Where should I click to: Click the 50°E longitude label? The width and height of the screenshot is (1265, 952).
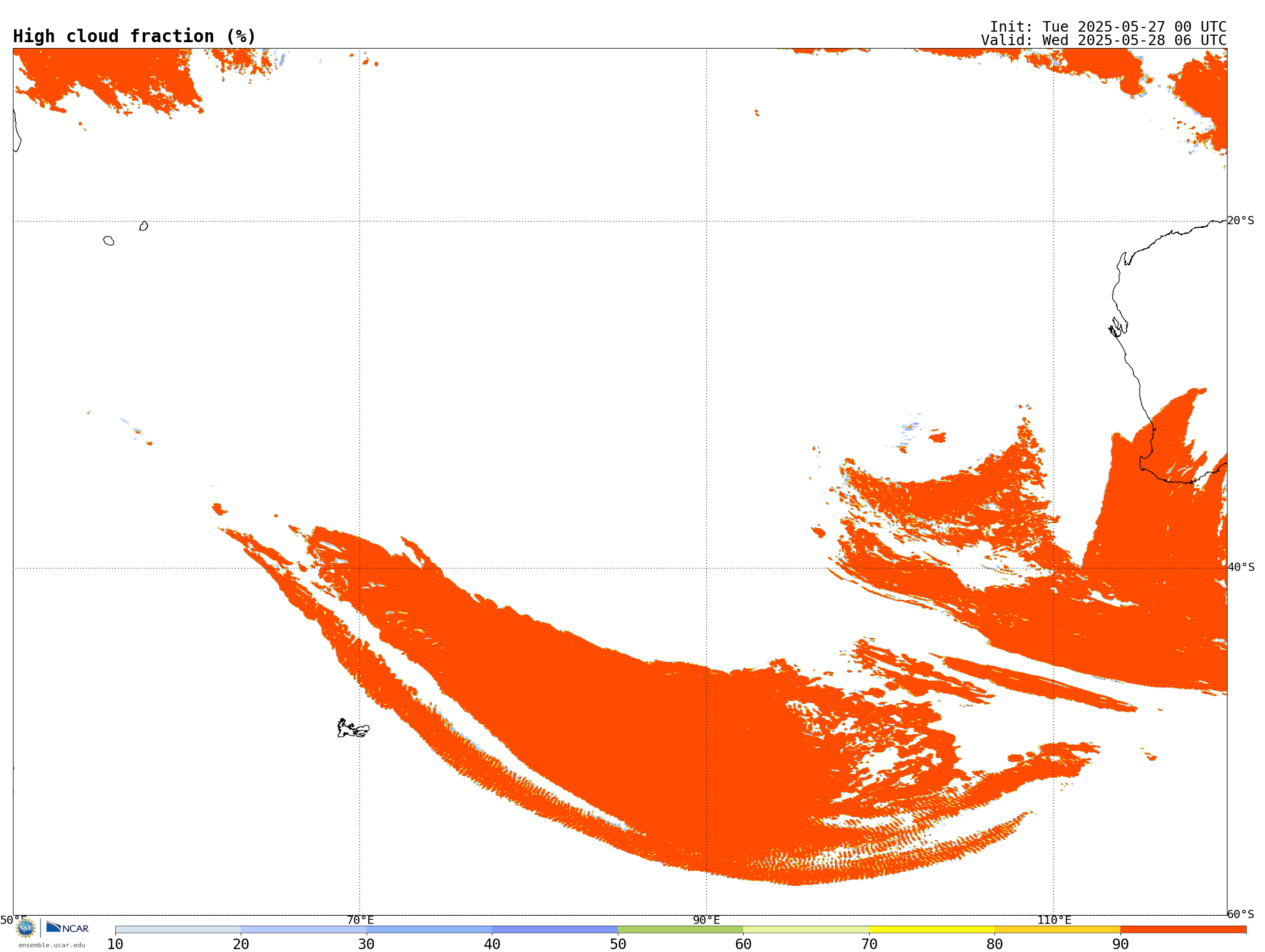coord(13,920)
